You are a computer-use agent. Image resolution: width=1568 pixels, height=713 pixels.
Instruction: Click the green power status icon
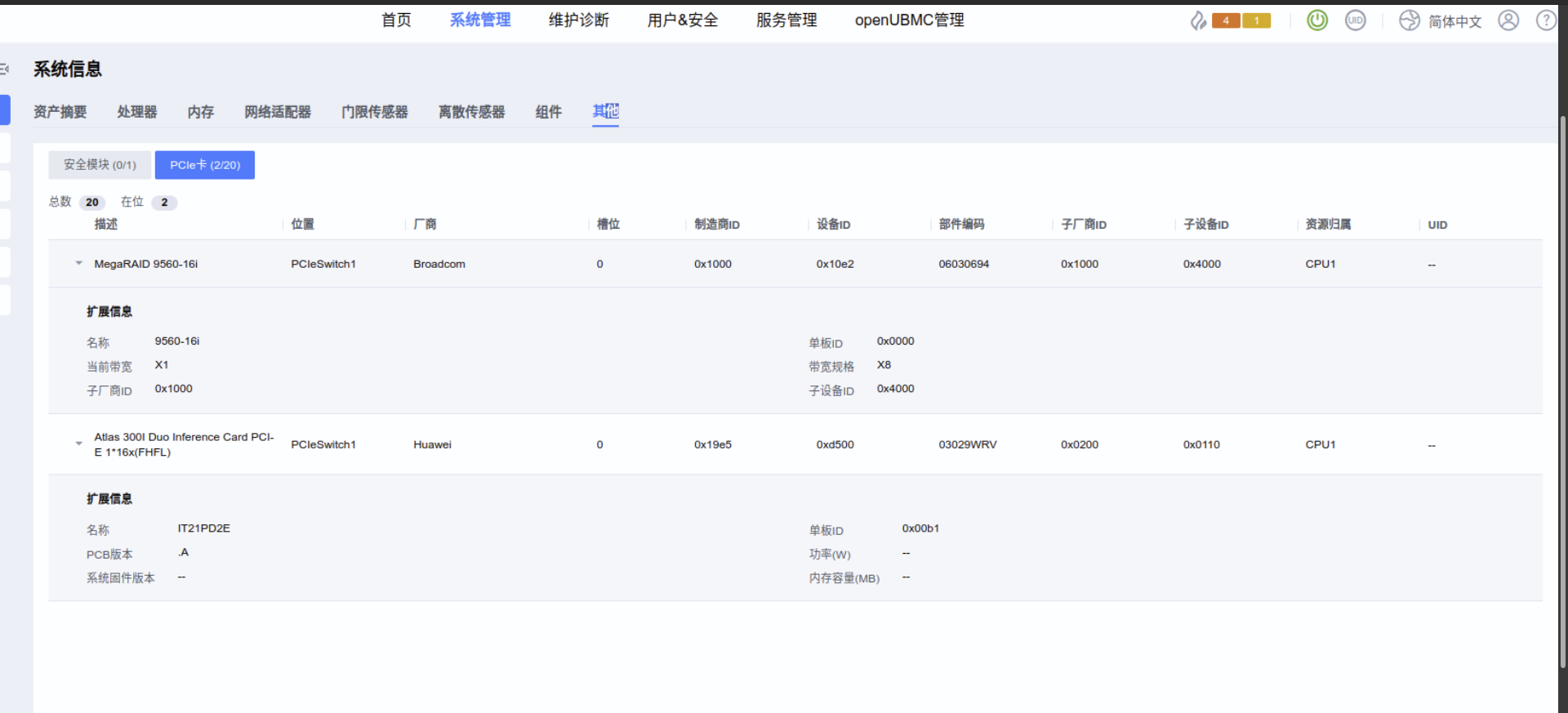[1316, 20]
